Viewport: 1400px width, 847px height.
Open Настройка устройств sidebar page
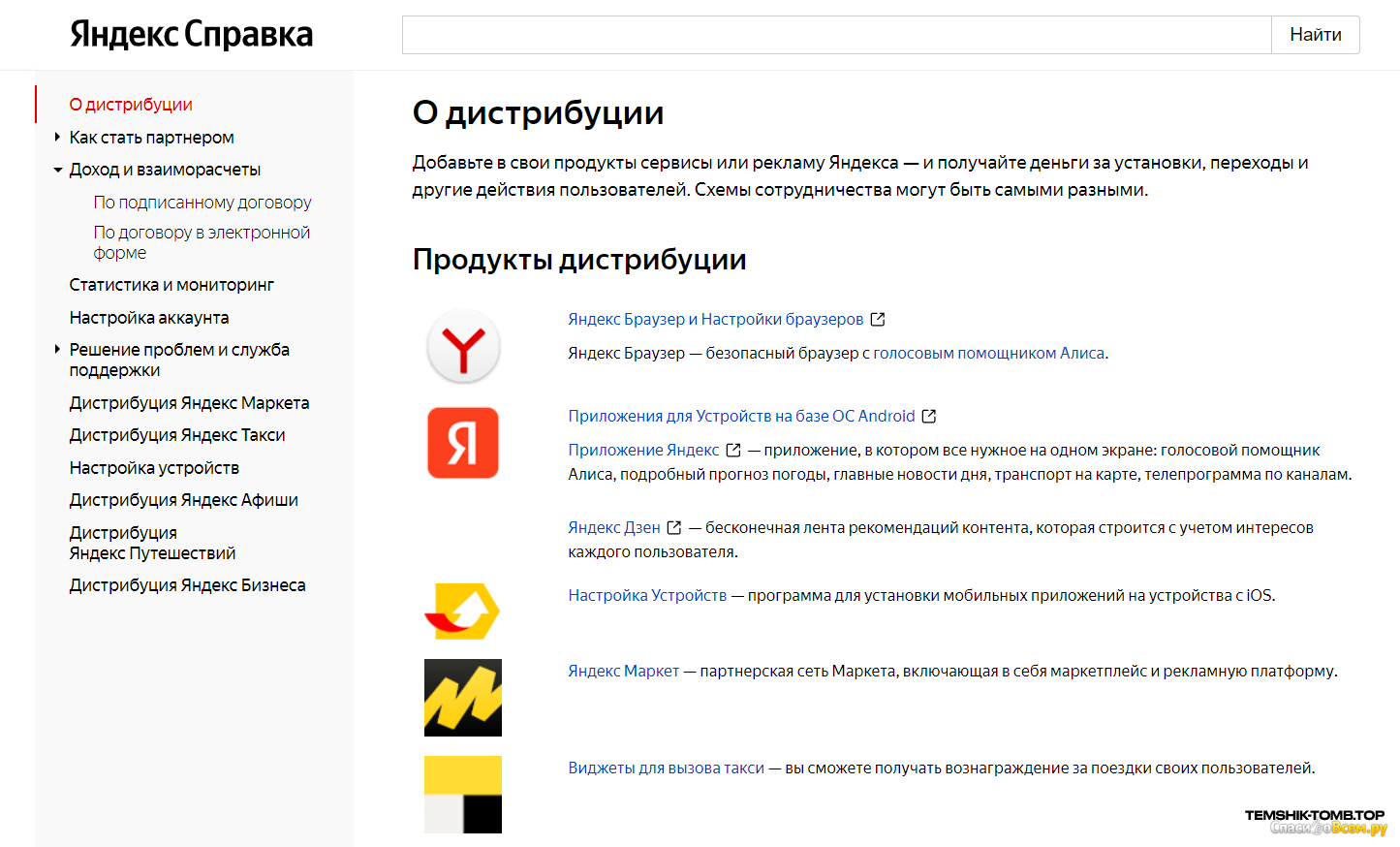click(x=154, y=468)
